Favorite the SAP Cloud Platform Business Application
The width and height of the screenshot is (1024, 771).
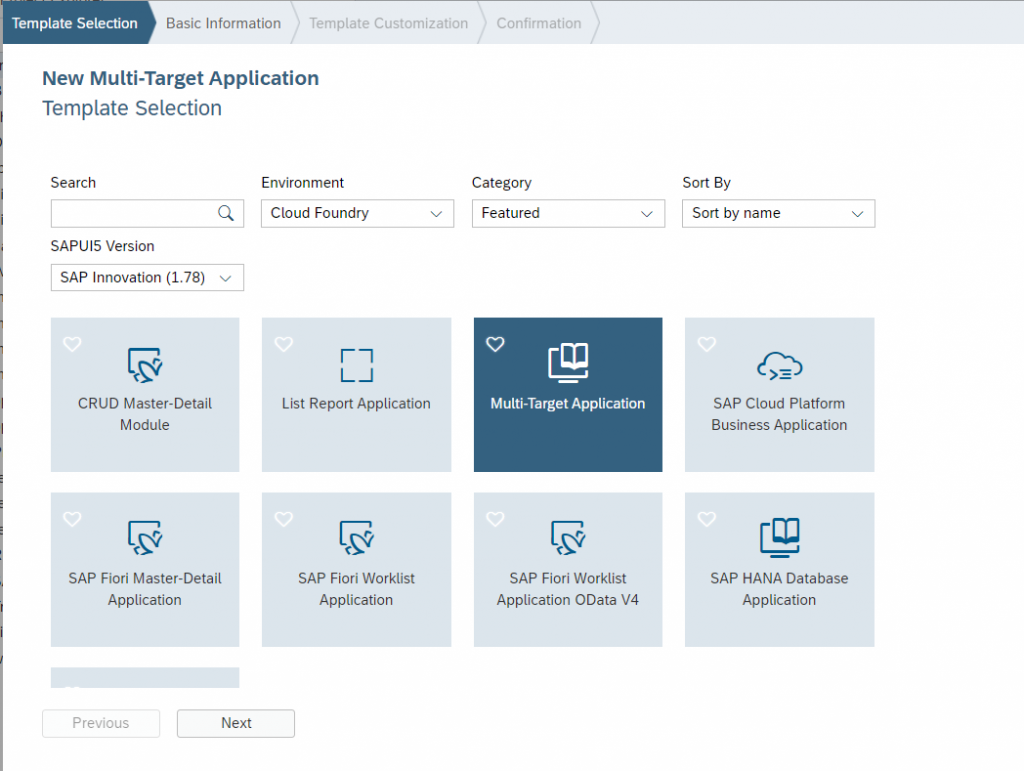[x=707, y=344]
